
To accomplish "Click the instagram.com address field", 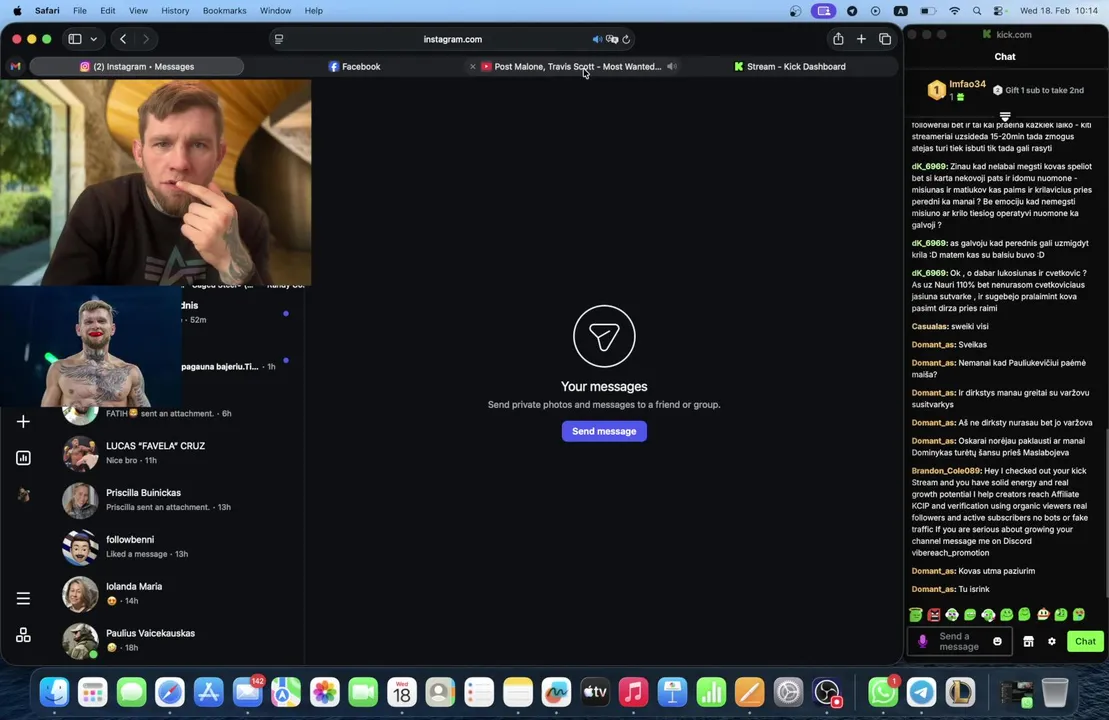I will coord(453,39).
